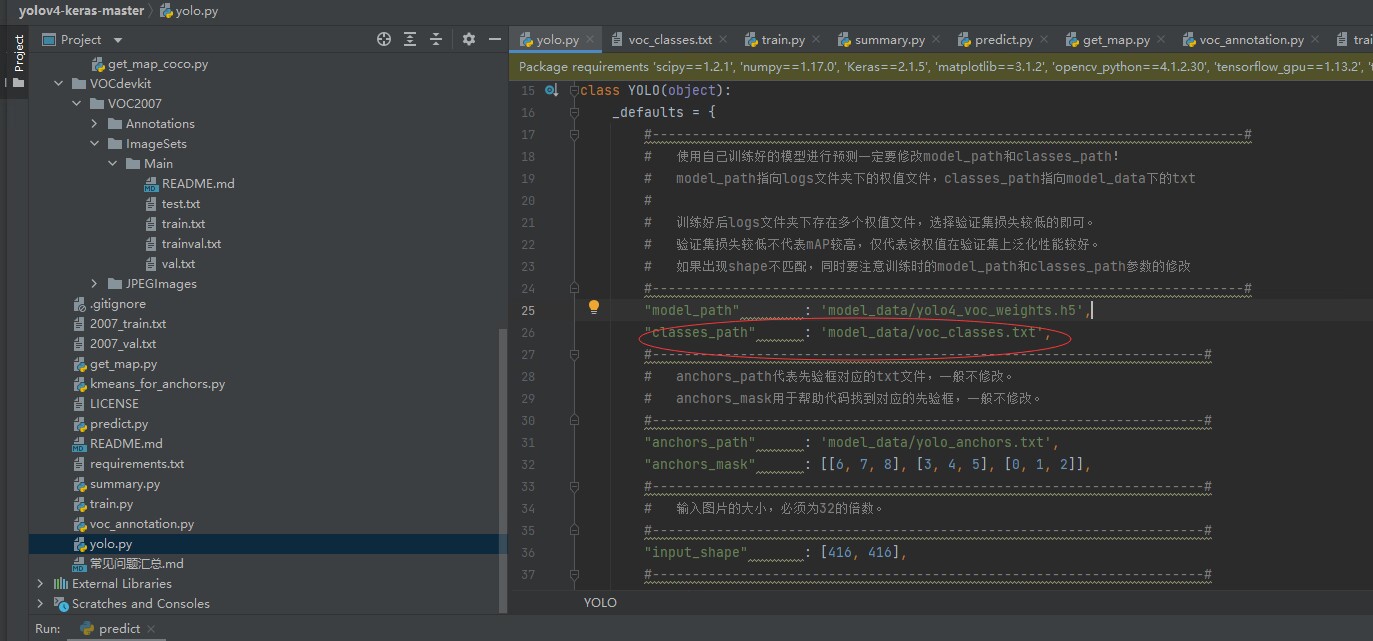Screen dimensions: 1373x641
Task: Switch to the train.py tab
Action: (783, 40)
